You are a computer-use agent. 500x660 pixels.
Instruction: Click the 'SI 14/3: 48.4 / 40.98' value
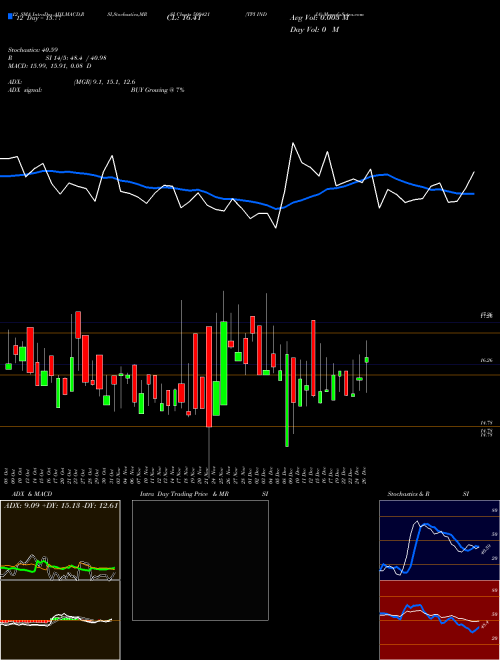pyautogui.click(x=76, y=58)
